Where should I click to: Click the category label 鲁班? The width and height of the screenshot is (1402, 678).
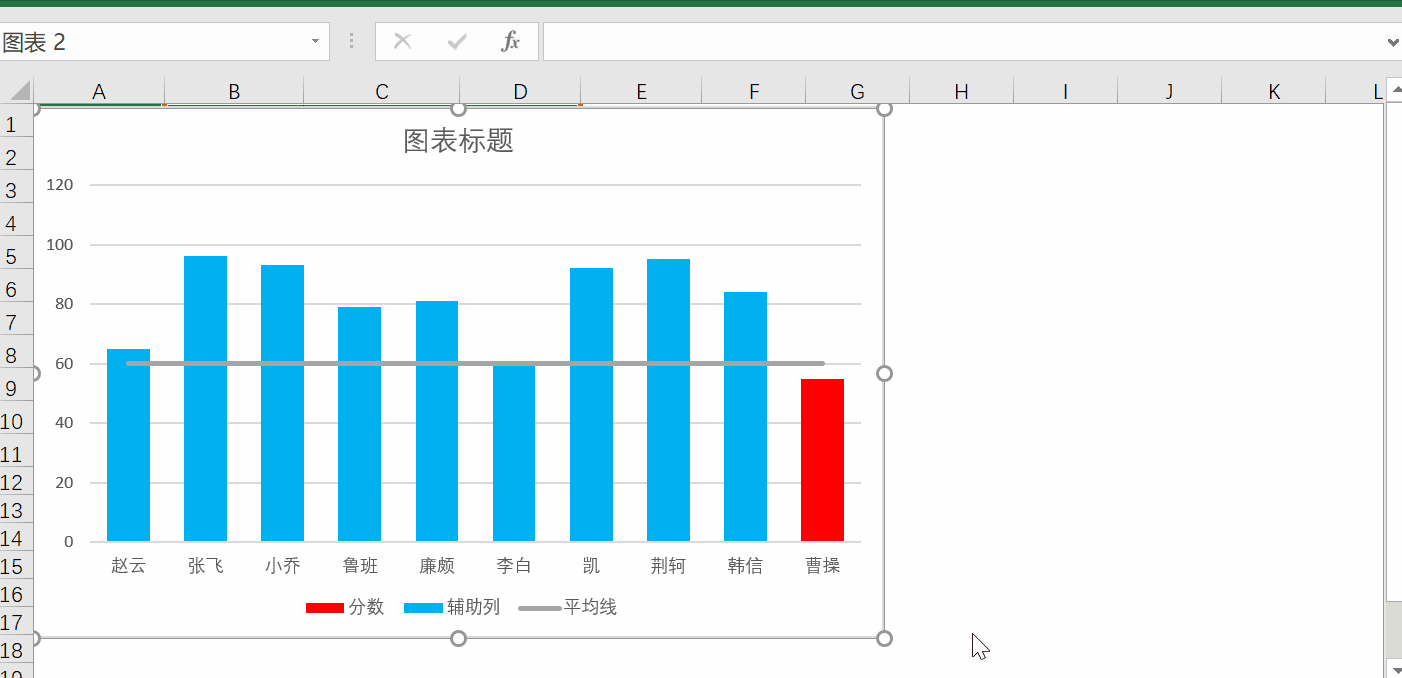point(360,566)
